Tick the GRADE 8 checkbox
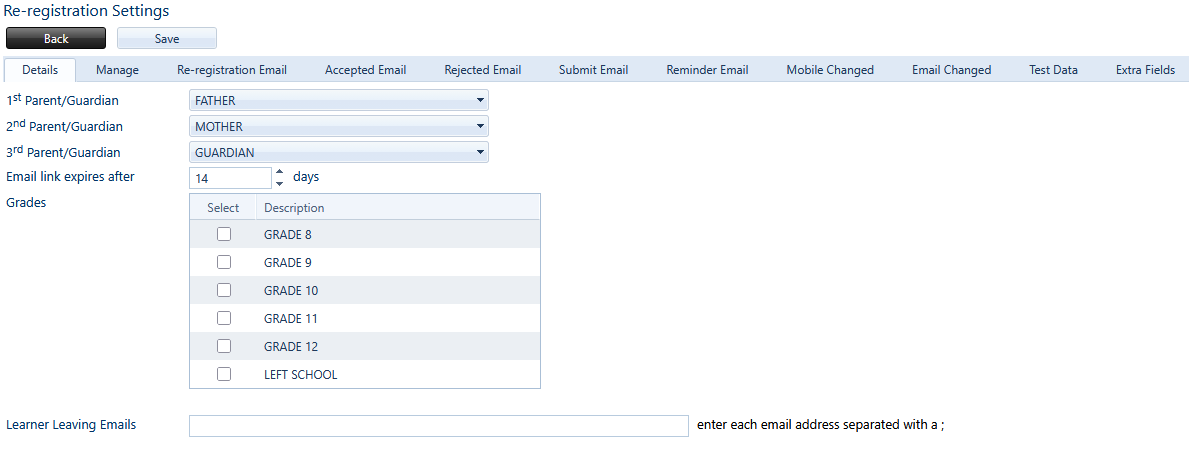This screenshot has width=1189, height=450. click(x=224, y=234)
